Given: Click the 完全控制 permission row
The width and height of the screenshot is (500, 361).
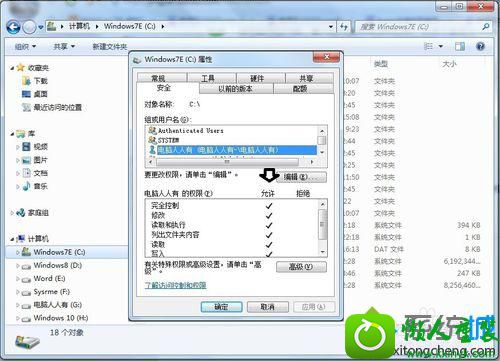Looking at the screenshot, I should pos(232,206).
